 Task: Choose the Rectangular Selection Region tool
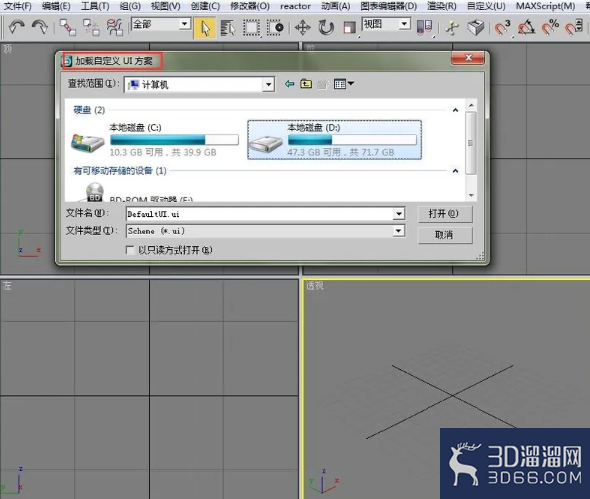pos(251,28)
